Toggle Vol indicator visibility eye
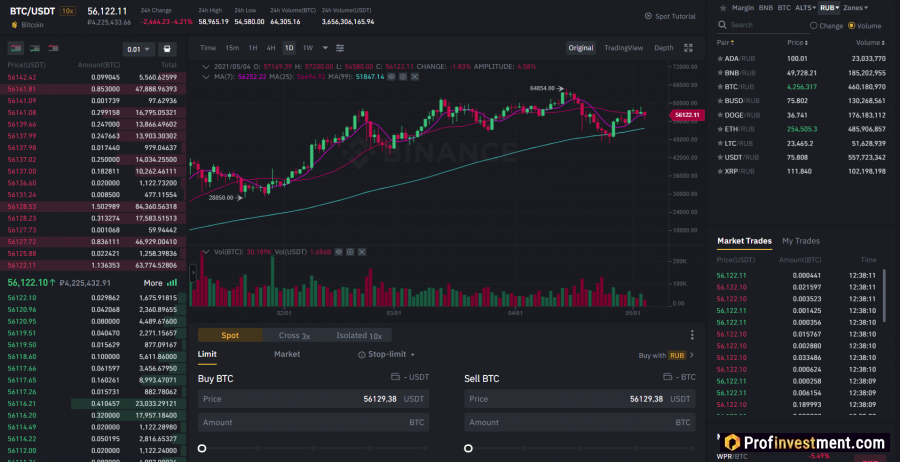 coord(339,251)
